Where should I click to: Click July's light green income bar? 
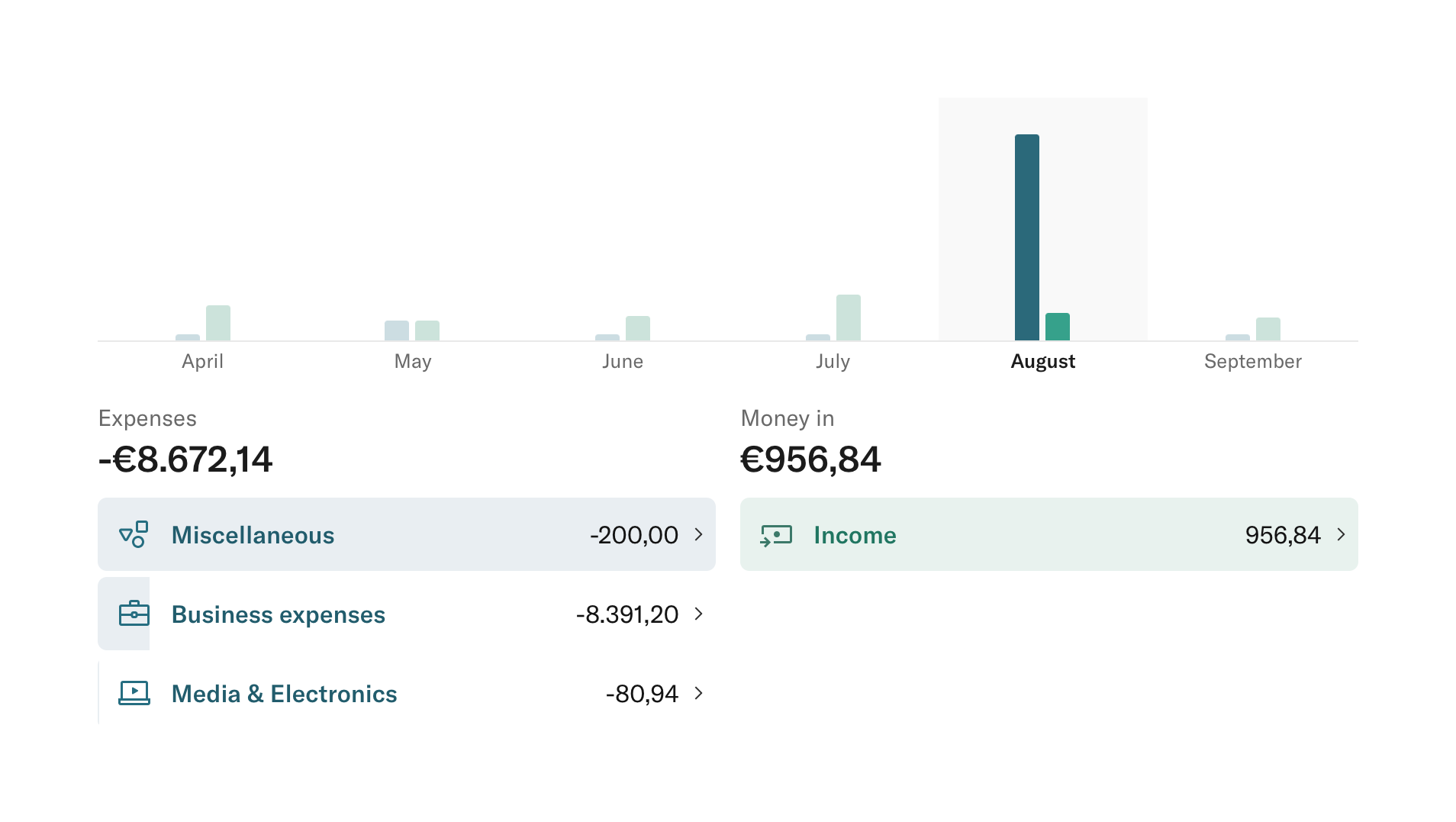click(848, 318)
